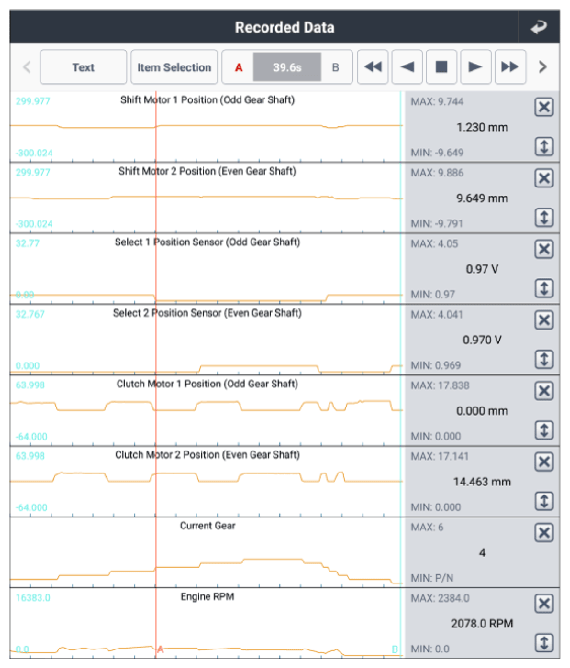
Task: Switch to Text view
Action: (83, 67)
